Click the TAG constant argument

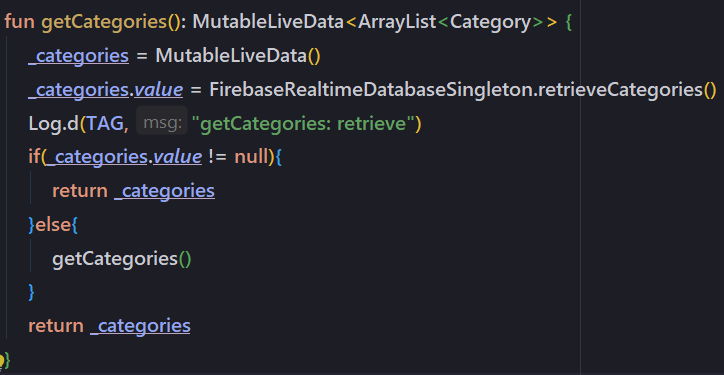104,123
